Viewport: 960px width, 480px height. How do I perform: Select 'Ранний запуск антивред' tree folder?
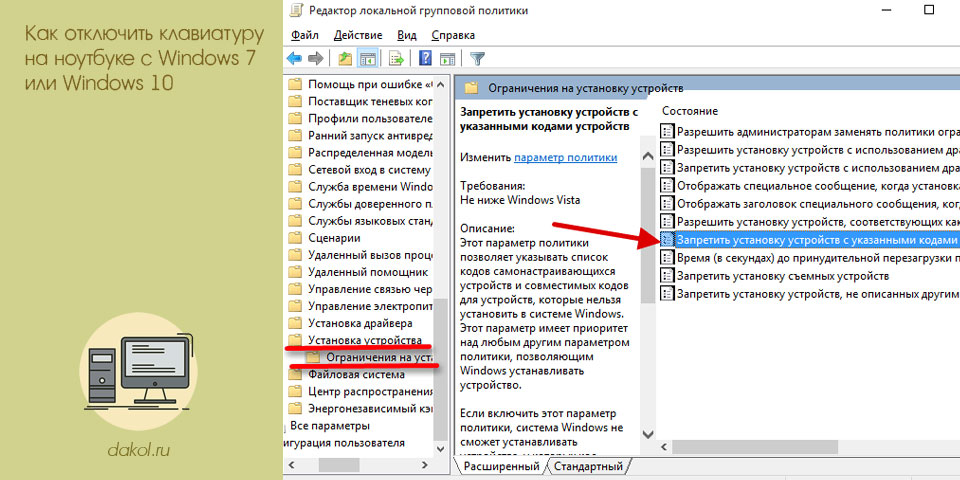pos(370,135)
